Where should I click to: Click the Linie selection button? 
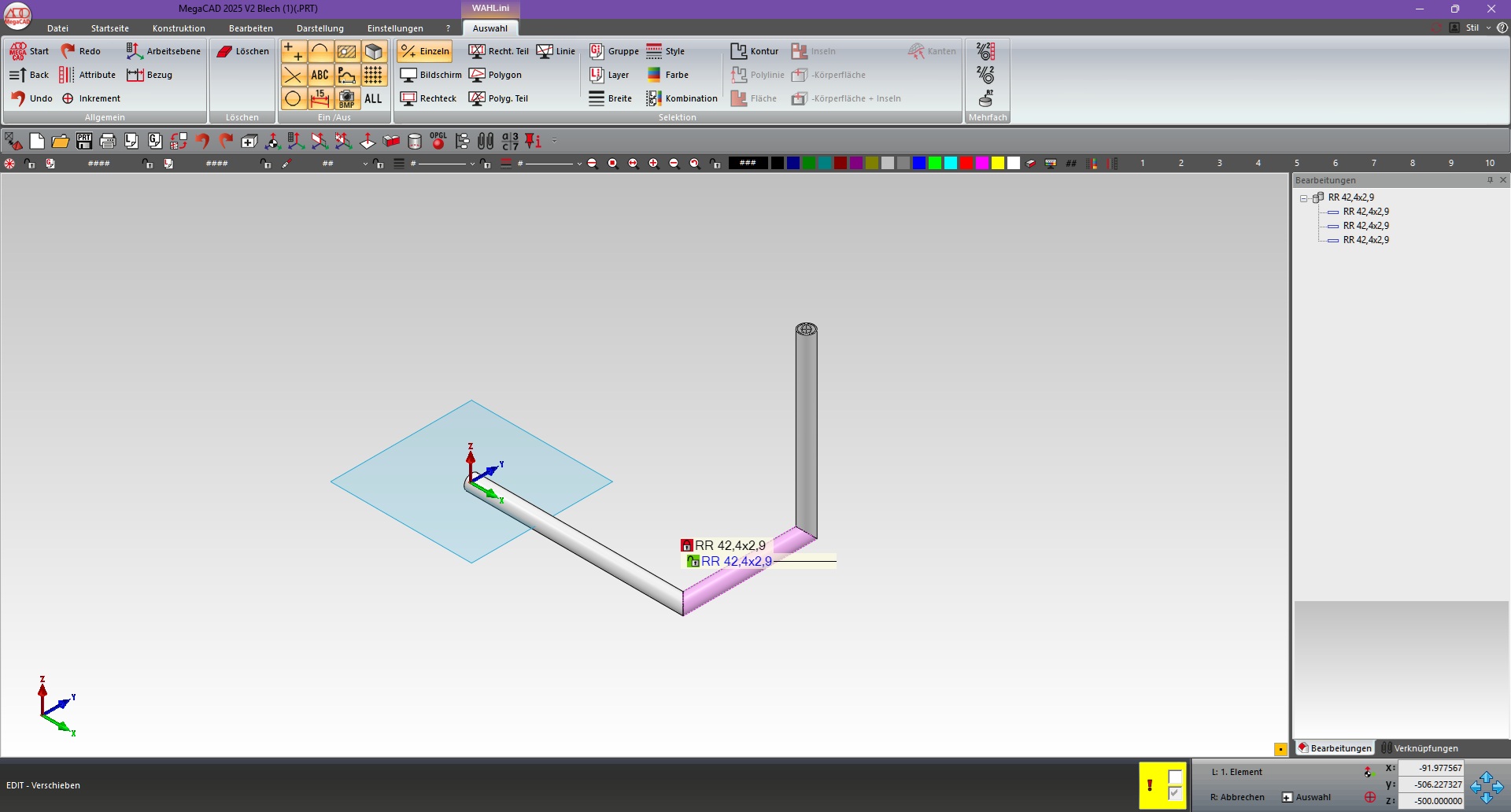[x=556, y=51]
